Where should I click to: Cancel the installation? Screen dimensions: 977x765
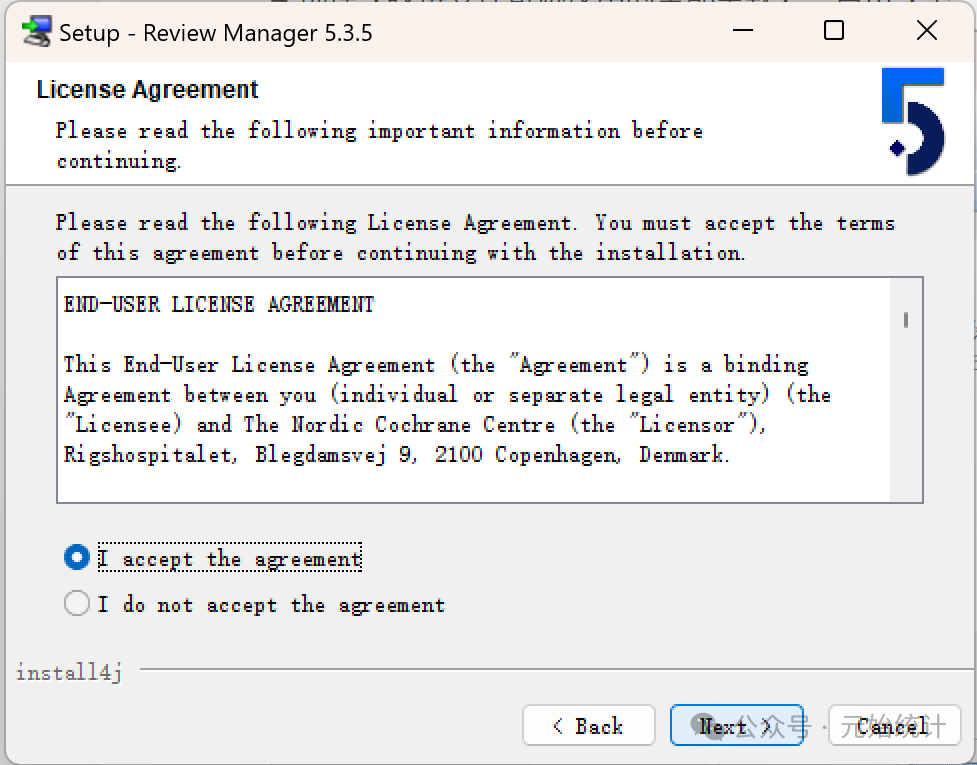point(894,726)
